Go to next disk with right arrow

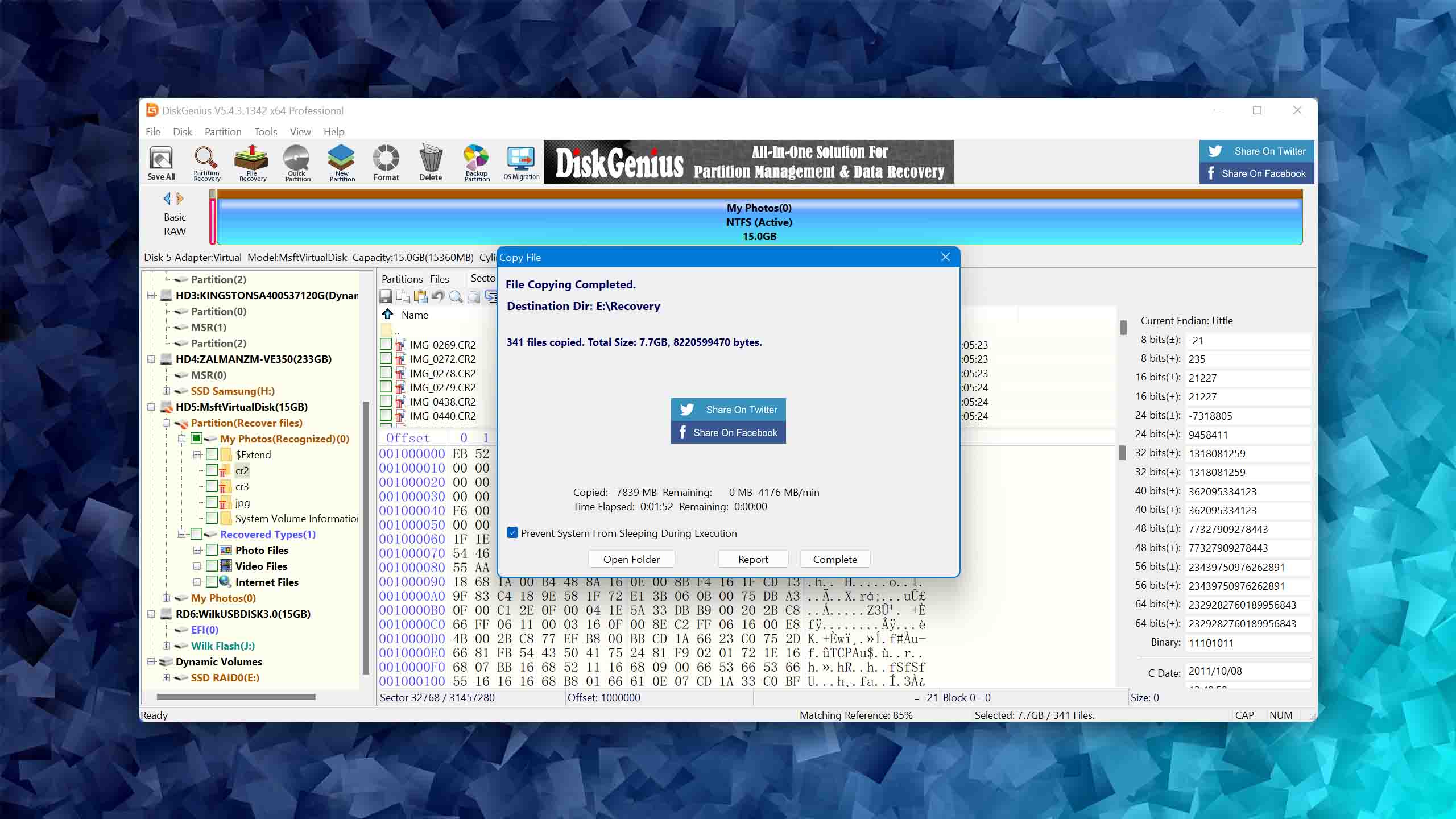click(180, 198)
